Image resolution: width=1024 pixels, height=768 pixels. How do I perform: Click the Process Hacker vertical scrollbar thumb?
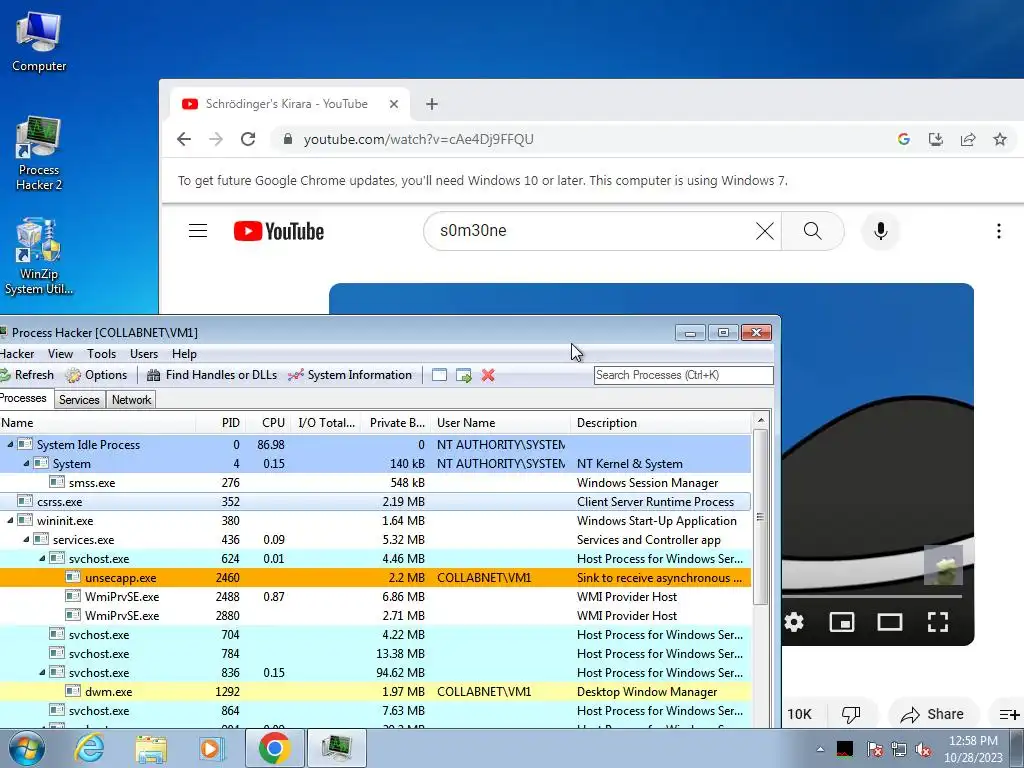click(760, 517)
